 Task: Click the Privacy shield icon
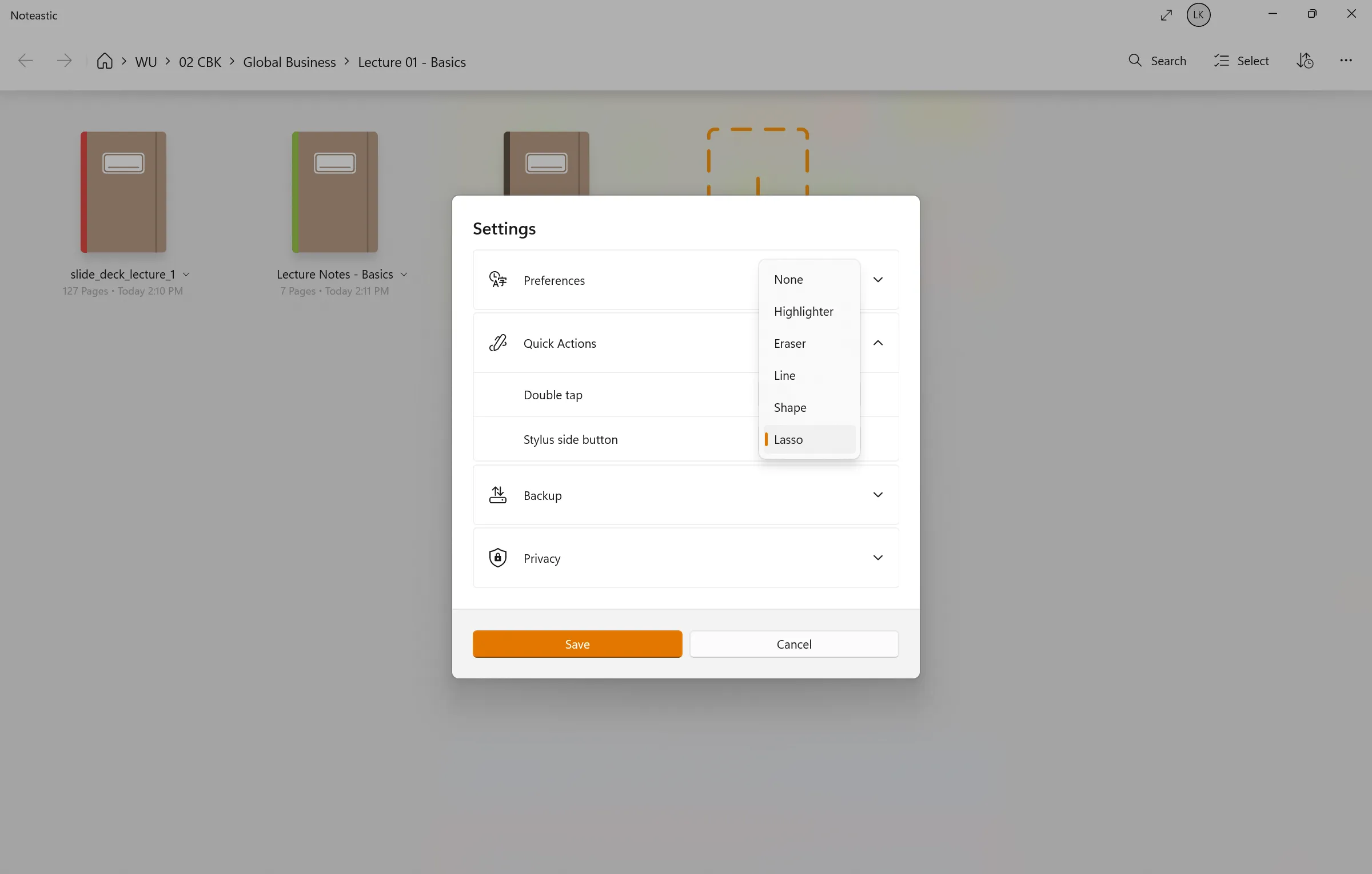pyautogui.click(x=498, y=558)
